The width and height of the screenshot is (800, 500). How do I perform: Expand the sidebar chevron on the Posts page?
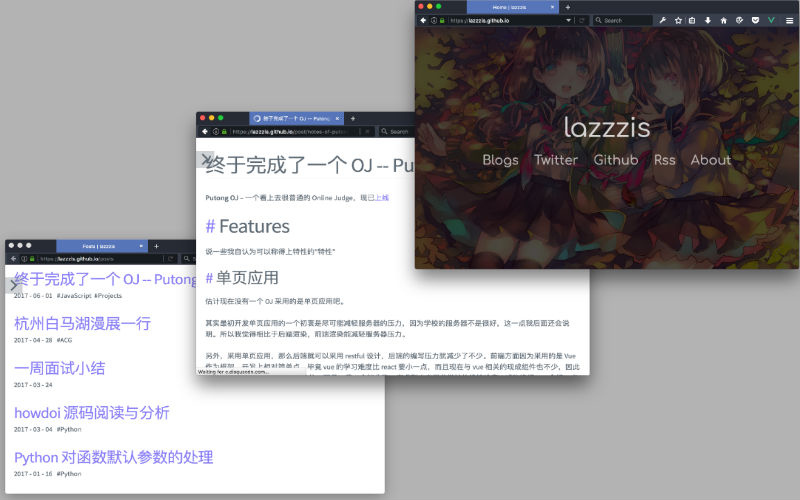[x=13, y=285]
